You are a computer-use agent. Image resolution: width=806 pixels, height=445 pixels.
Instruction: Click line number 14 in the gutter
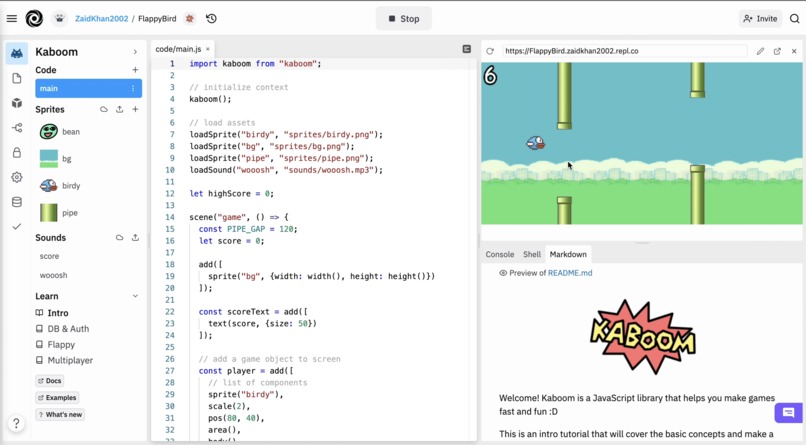[x=170, y=217]
